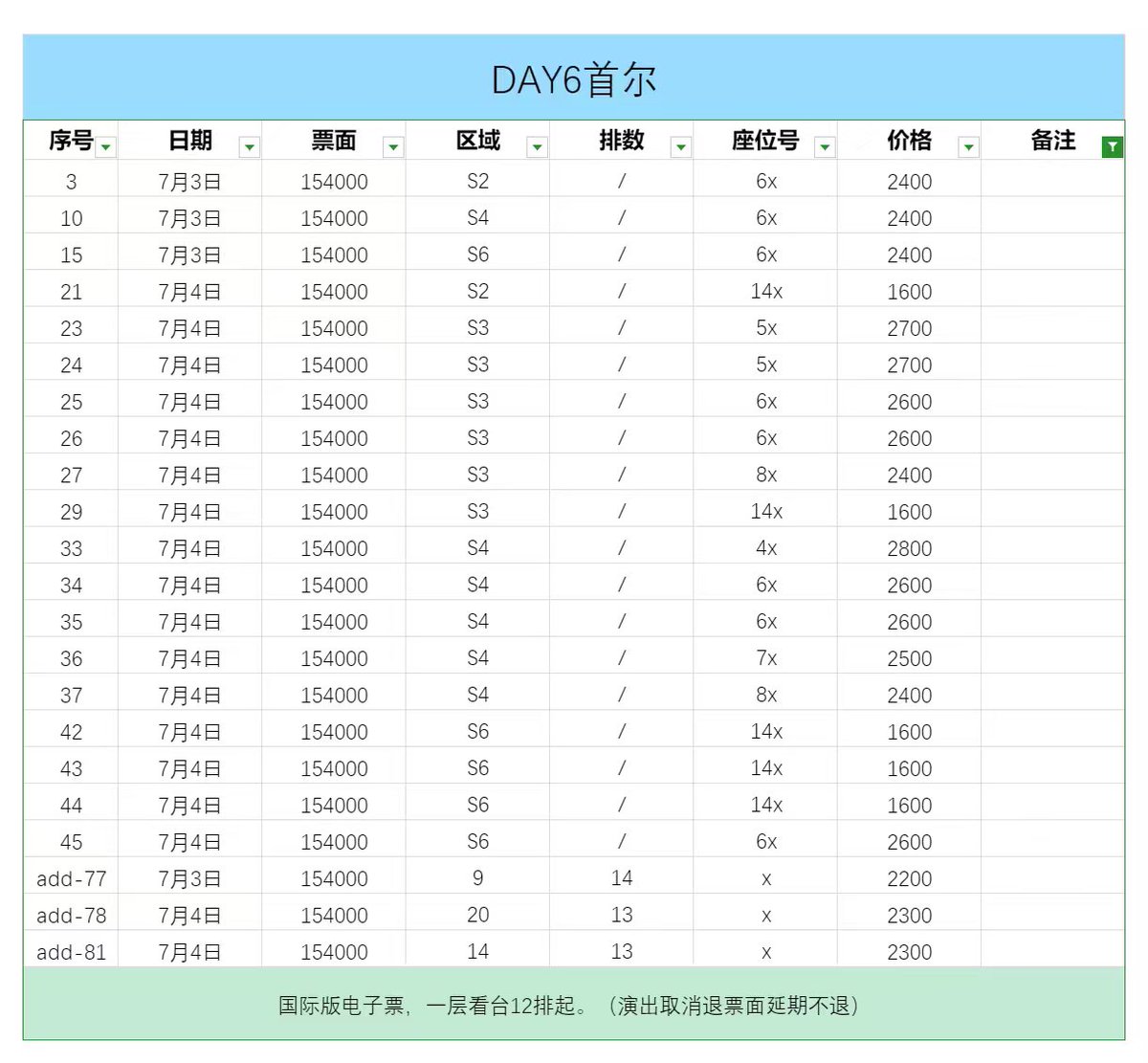
Task: Select area S2 in row 3
Action: pos(477,181)
